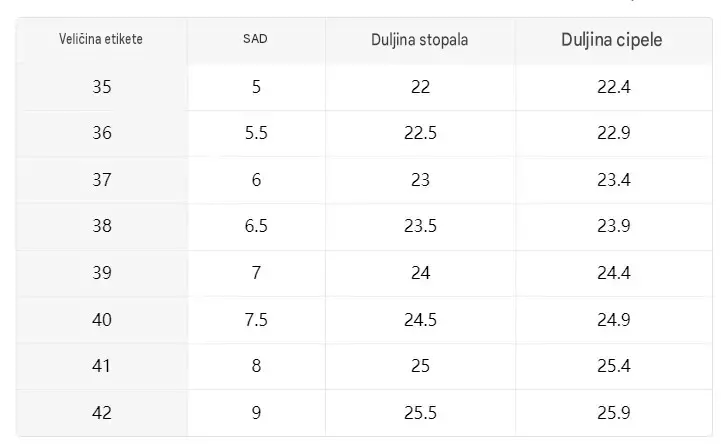Select label size 40 cell
The height and width of the screenshot is (444, 721).
click(102, 320)
